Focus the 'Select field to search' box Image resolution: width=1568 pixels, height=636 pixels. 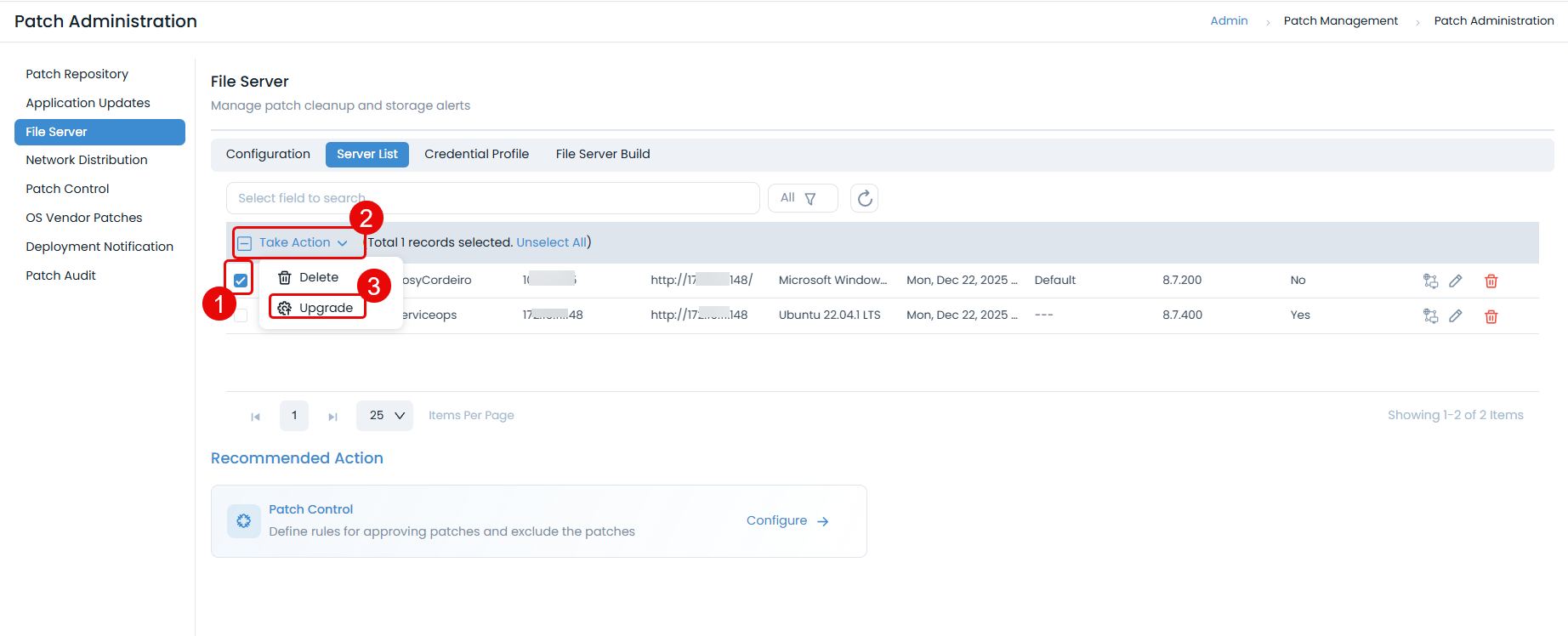[x=493, y=198]
